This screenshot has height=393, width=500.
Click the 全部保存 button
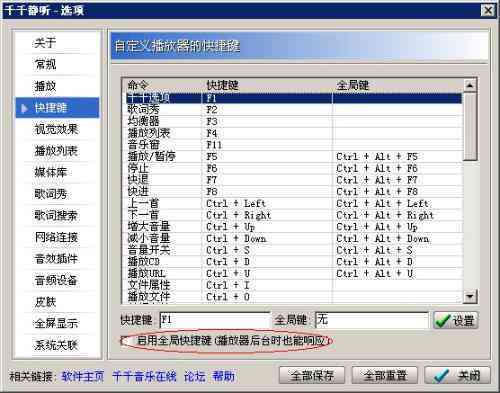tap(312, 375)
